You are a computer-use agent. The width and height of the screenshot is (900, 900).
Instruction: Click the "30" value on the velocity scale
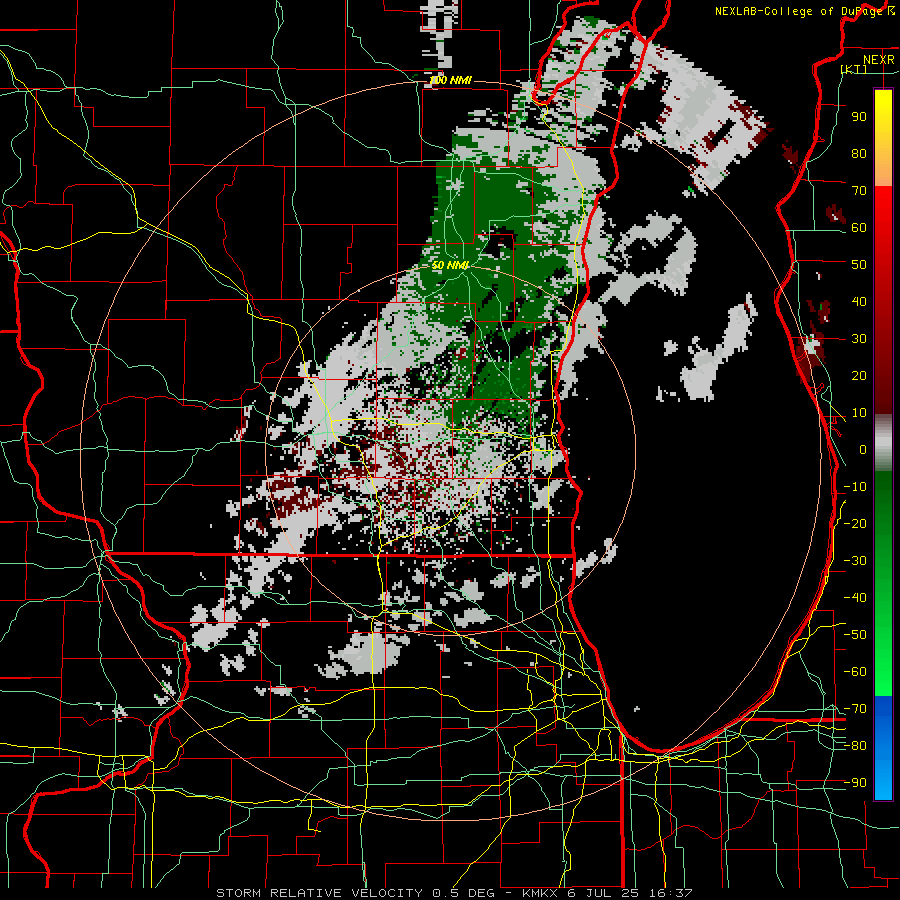(859, 339)
